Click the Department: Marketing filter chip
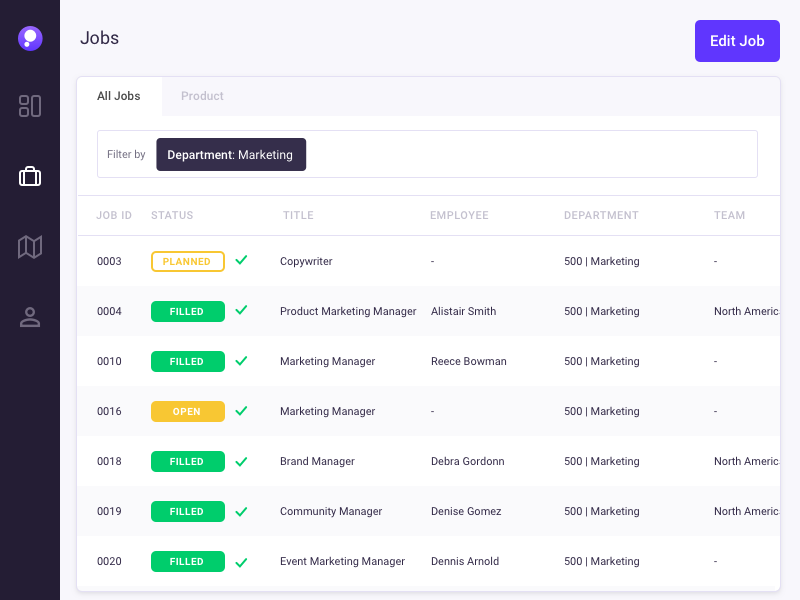The width and height of the screenshot is (800, 600). click(231, 155)
